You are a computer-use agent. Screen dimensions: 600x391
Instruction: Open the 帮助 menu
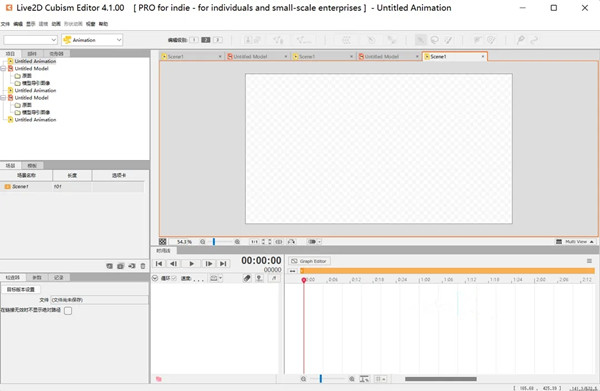103,24
